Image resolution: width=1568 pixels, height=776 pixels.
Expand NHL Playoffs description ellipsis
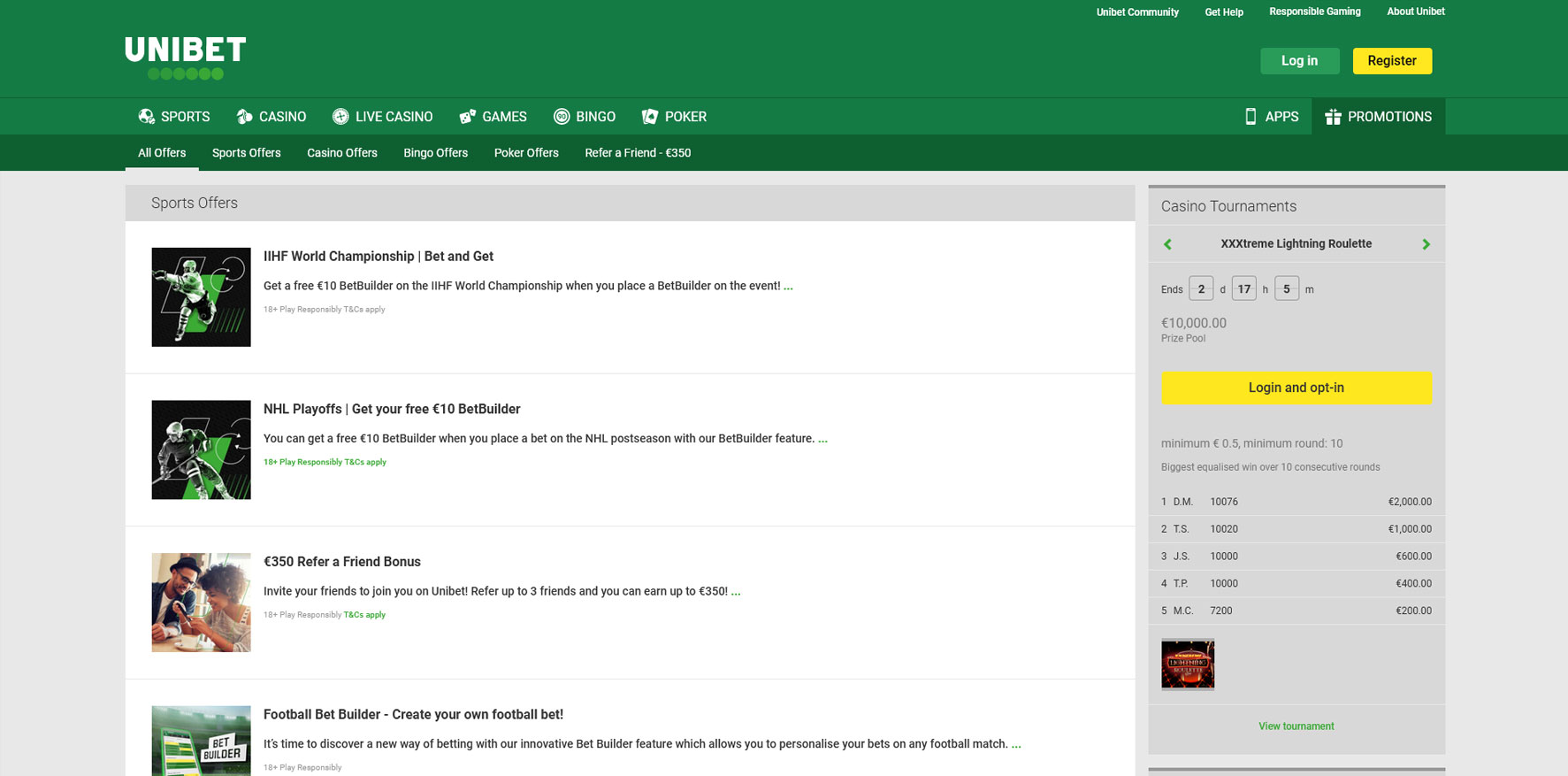(822, 439)
